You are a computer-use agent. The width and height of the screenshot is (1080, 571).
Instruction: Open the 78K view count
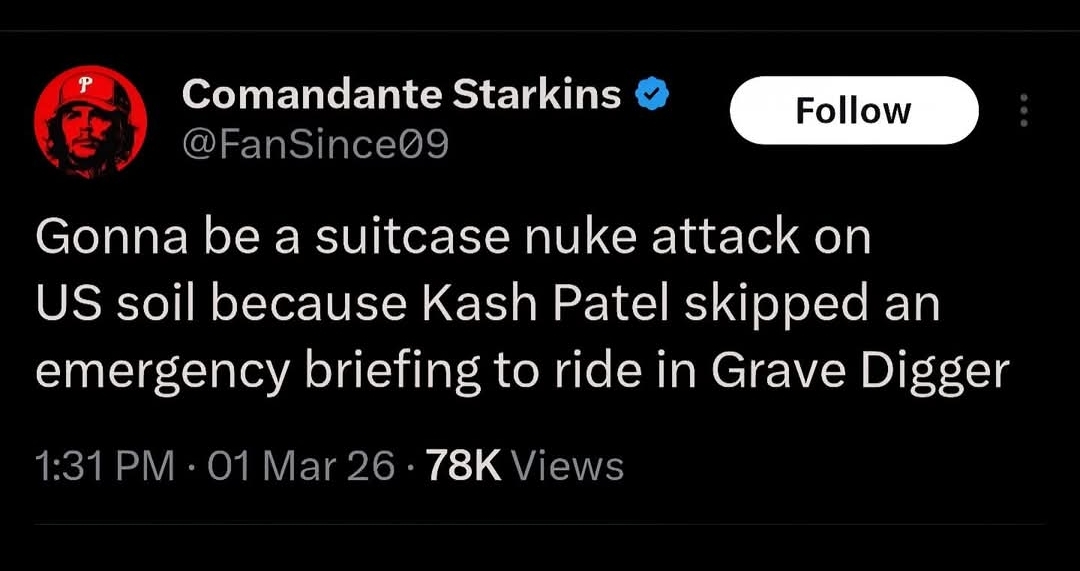[x=463, y=466]
